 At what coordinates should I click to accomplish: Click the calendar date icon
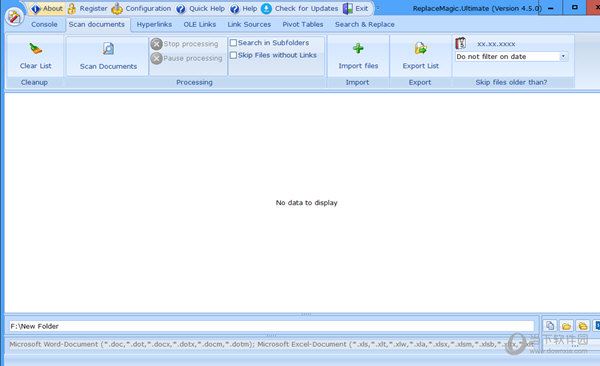pyautogui.click(x=461, y=43)
